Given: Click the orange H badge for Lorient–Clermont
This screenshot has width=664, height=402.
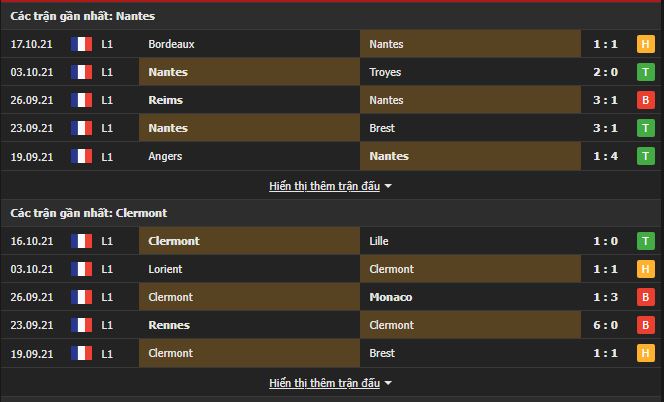Looking at the screenshot, I should point(646,269).
